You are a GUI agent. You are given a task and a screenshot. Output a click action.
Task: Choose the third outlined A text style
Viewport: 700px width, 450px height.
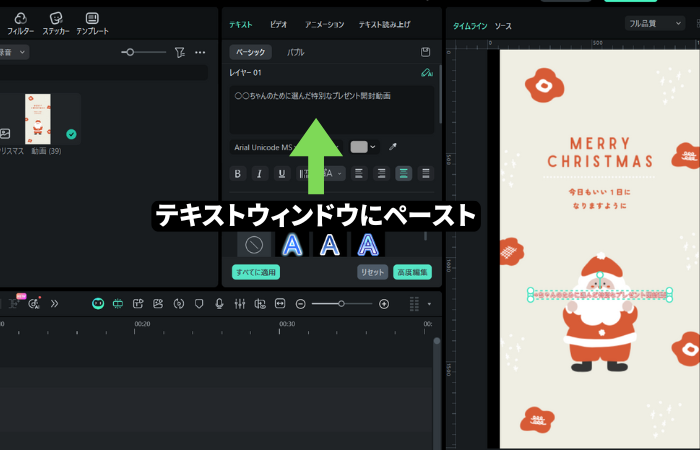368,245
